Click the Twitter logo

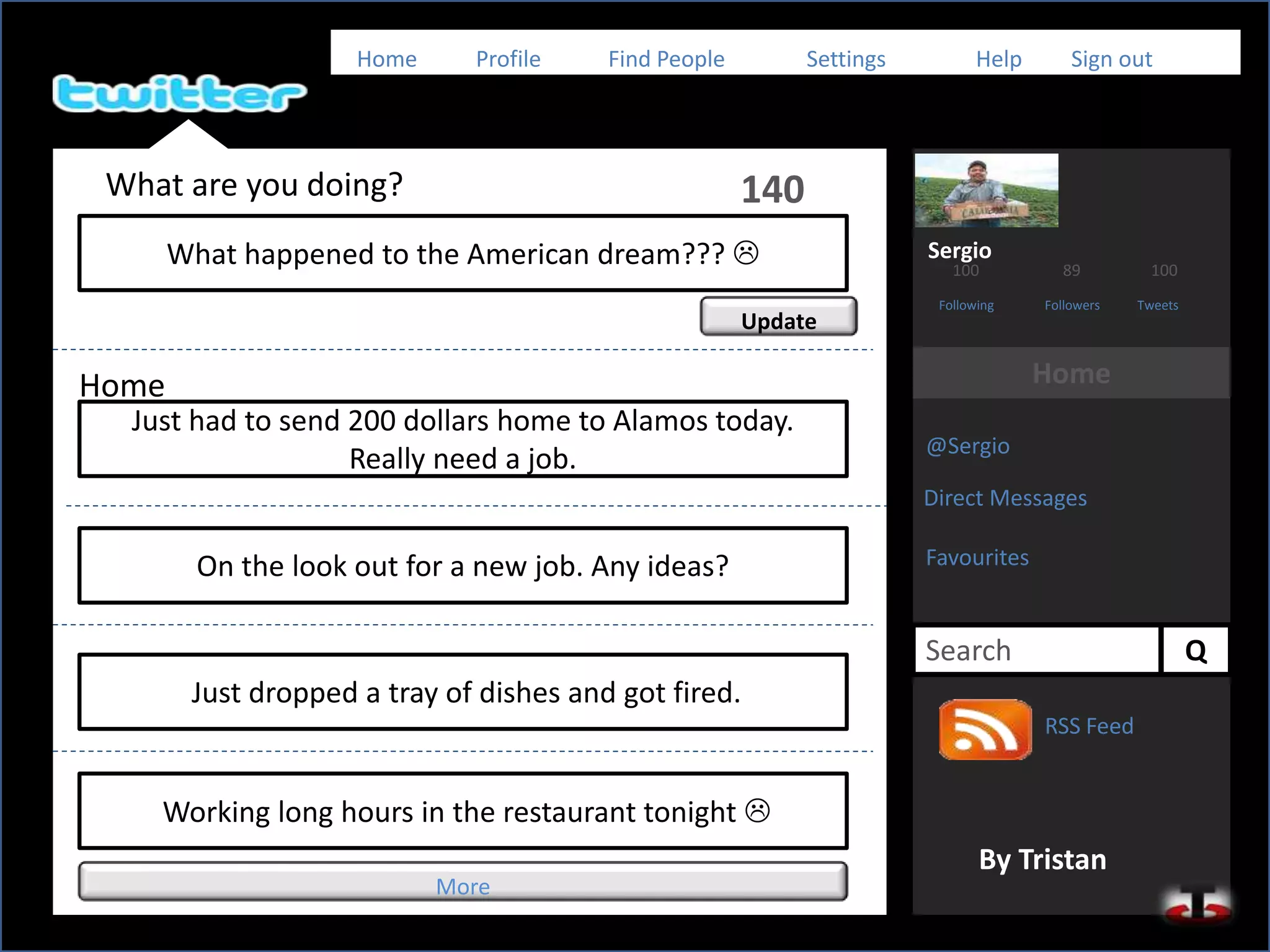click(180, 94)
